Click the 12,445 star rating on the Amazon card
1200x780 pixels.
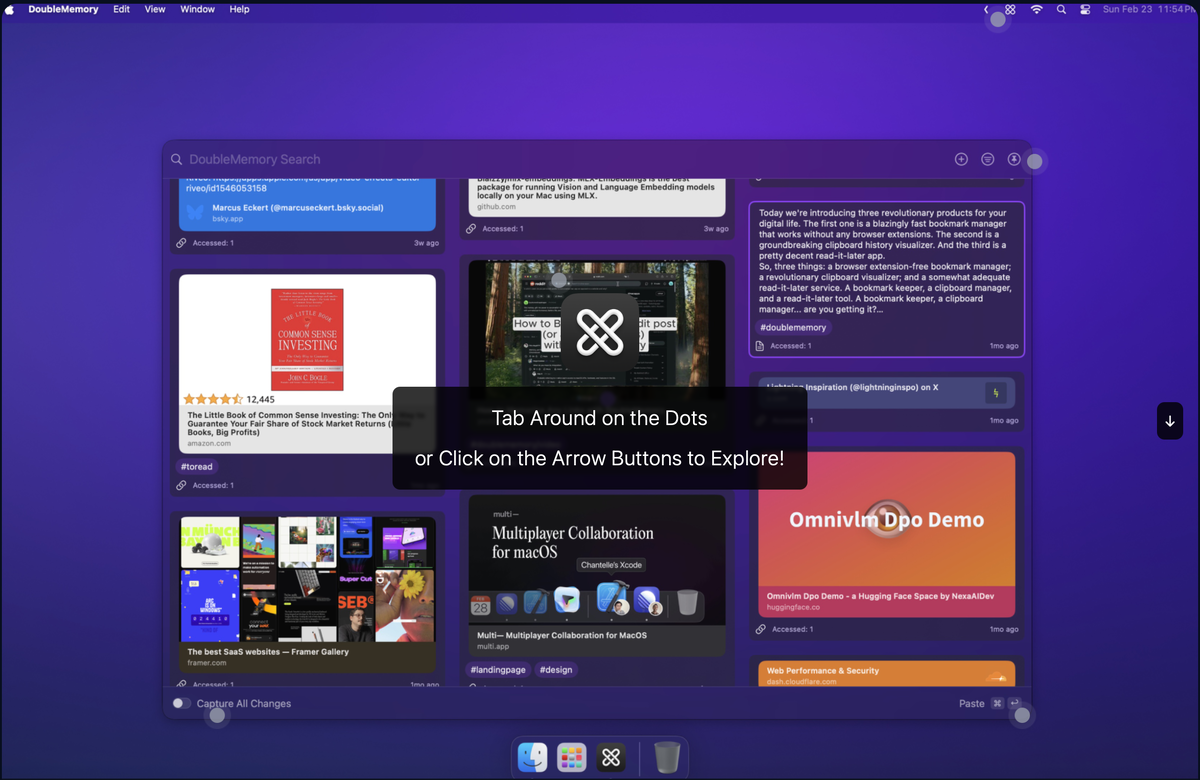[228, 399]
